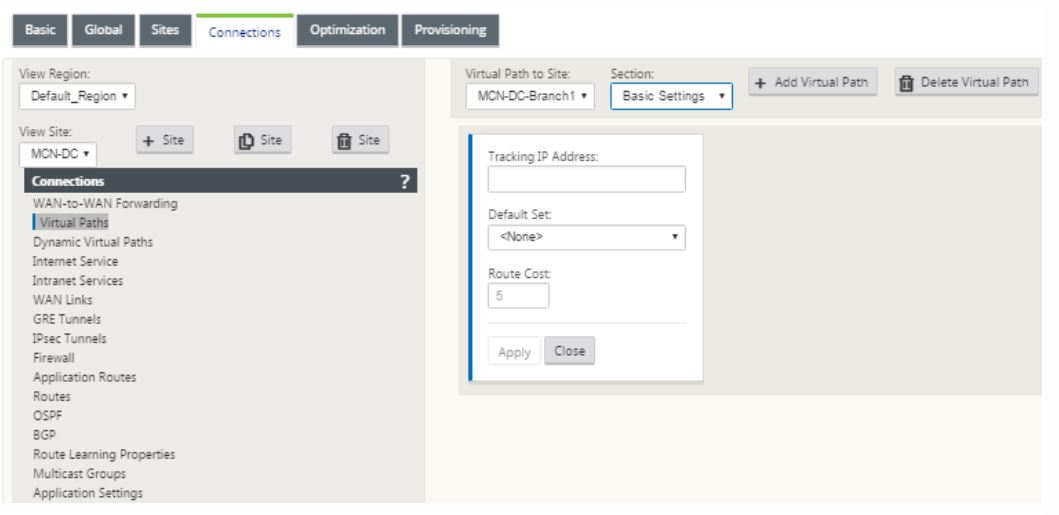This screenshot has height=515, width=1059.
Task: Clone the site with copy Site button
Action: click(262, 140)
